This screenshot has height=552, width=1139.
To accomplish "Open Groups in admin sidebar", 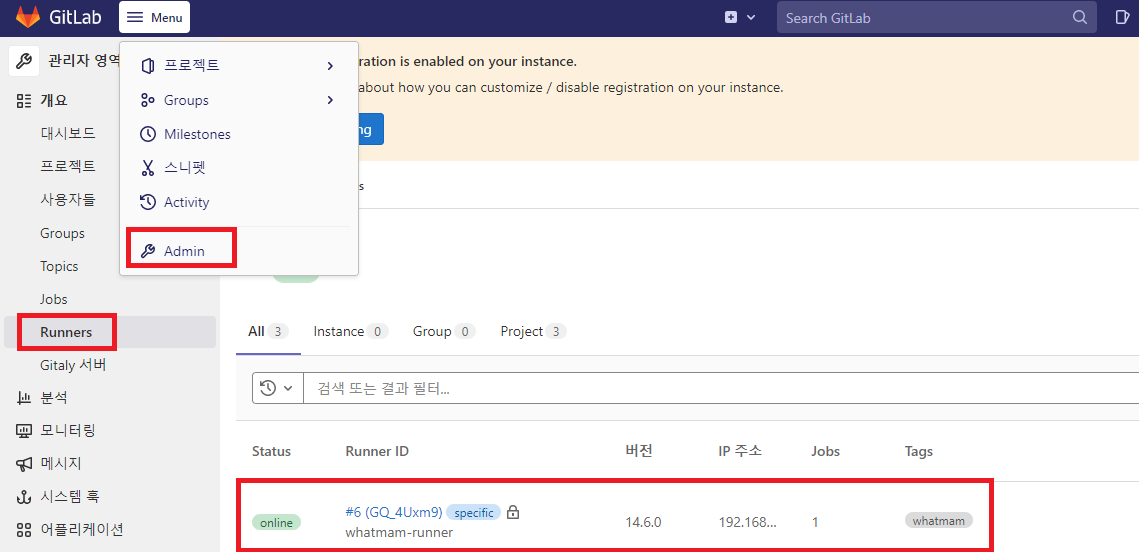I will pyautogui.click(x=62, y=233).
